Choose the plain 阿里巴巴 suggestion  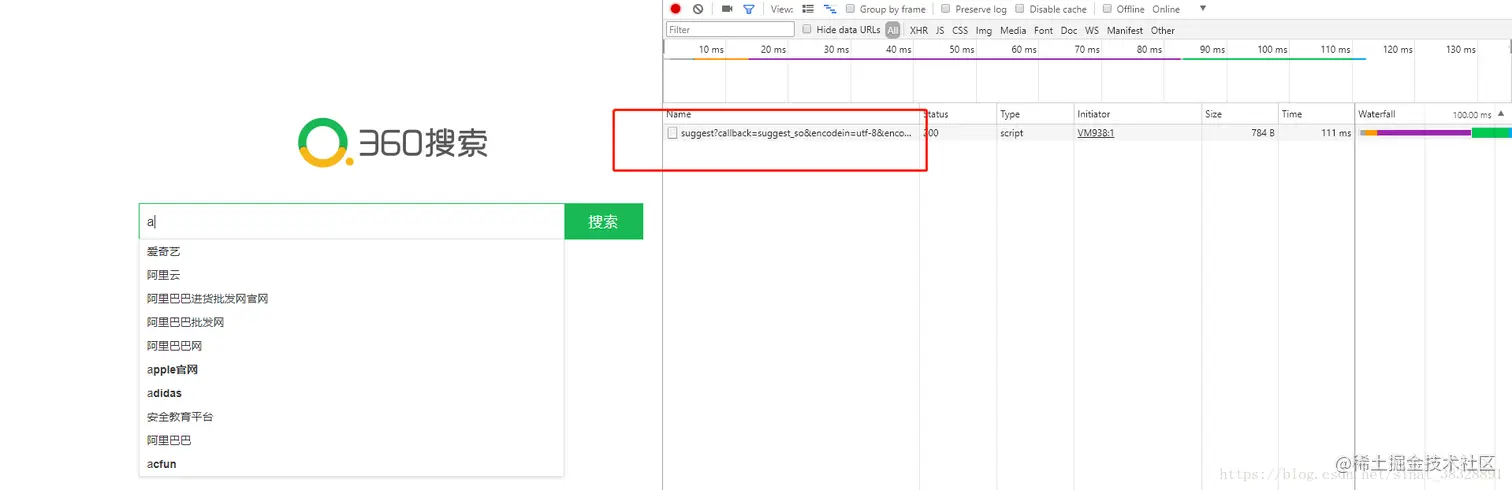point(351,440)
